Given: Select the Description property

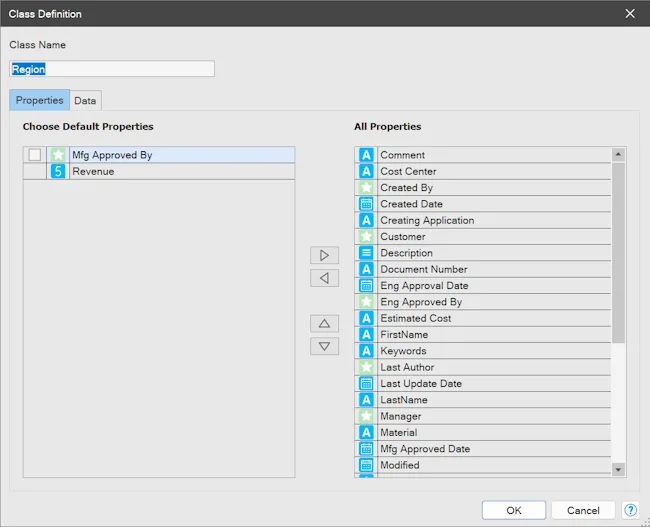Looking at the screenshot, I should click(483, 253).
